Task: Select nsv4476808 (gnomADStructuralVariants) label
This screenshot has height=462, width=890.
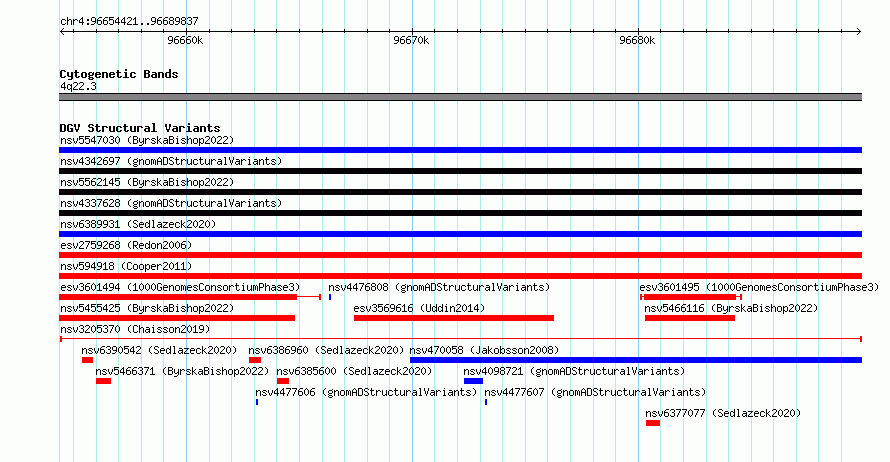Action: click(x=439, y=287)
